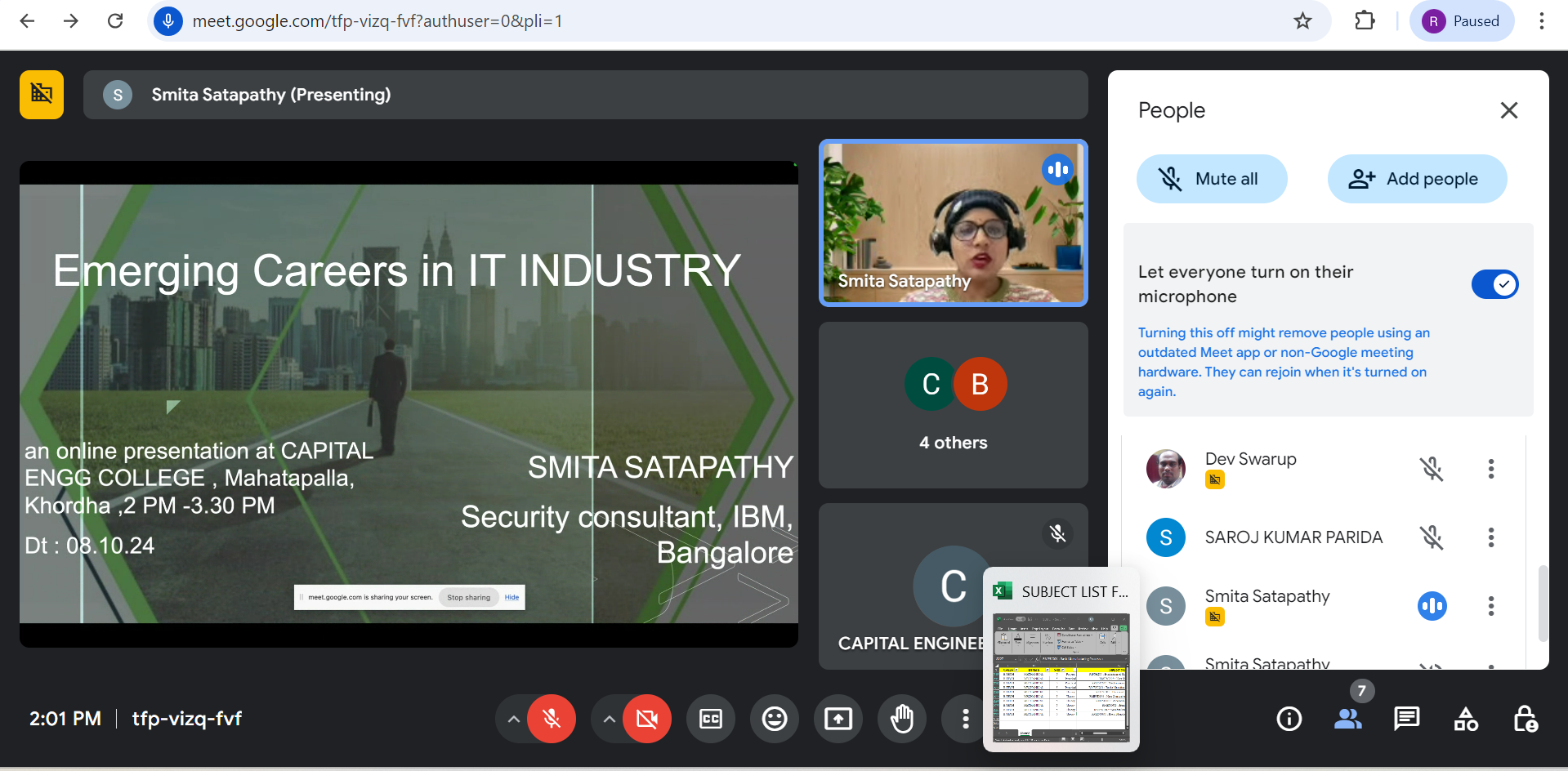Turn on captions

click(x=710, y=719)
